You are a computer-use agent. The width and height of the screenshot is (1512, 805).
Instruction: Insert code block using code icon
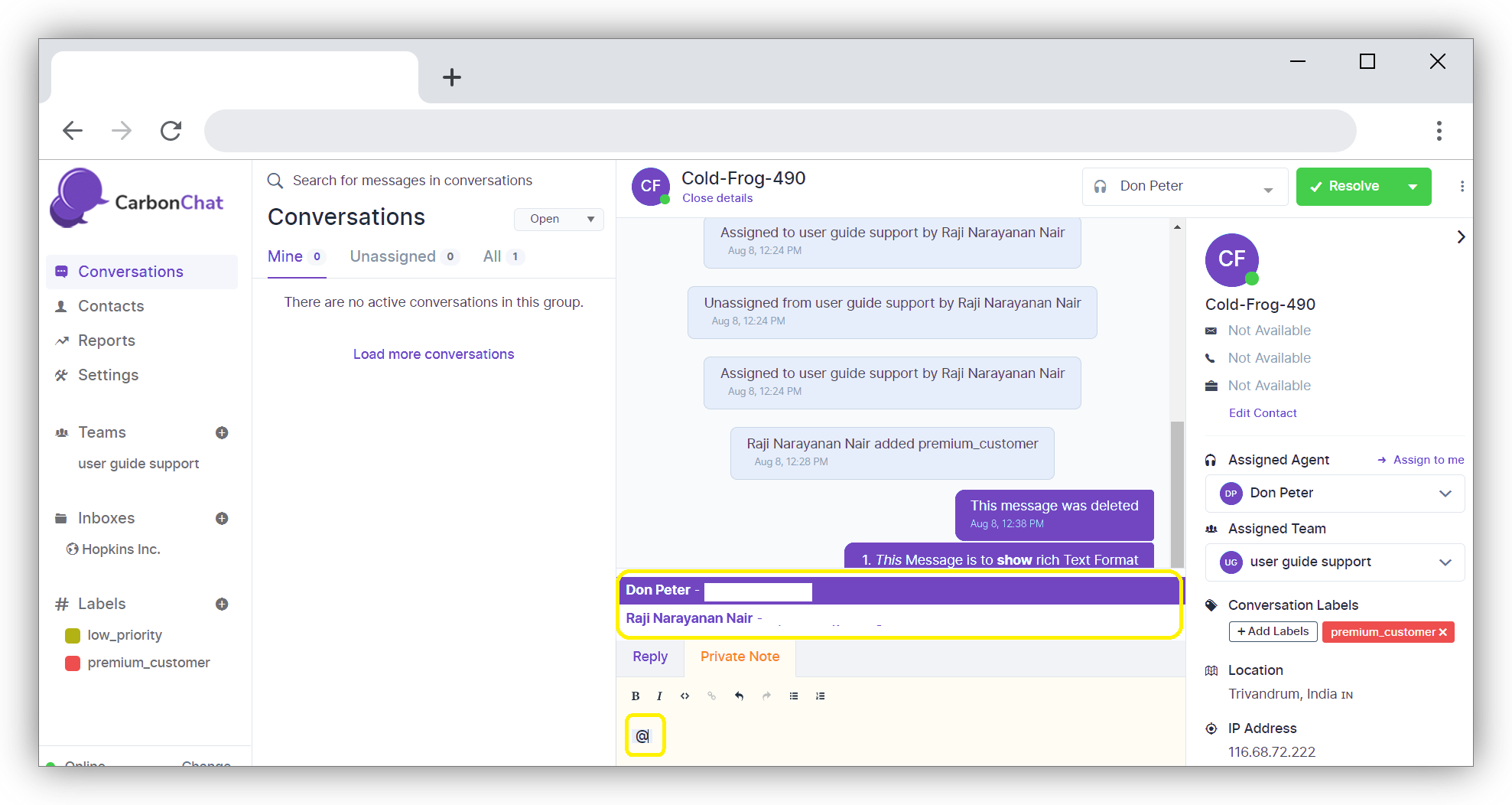click(x=684, y=696)
